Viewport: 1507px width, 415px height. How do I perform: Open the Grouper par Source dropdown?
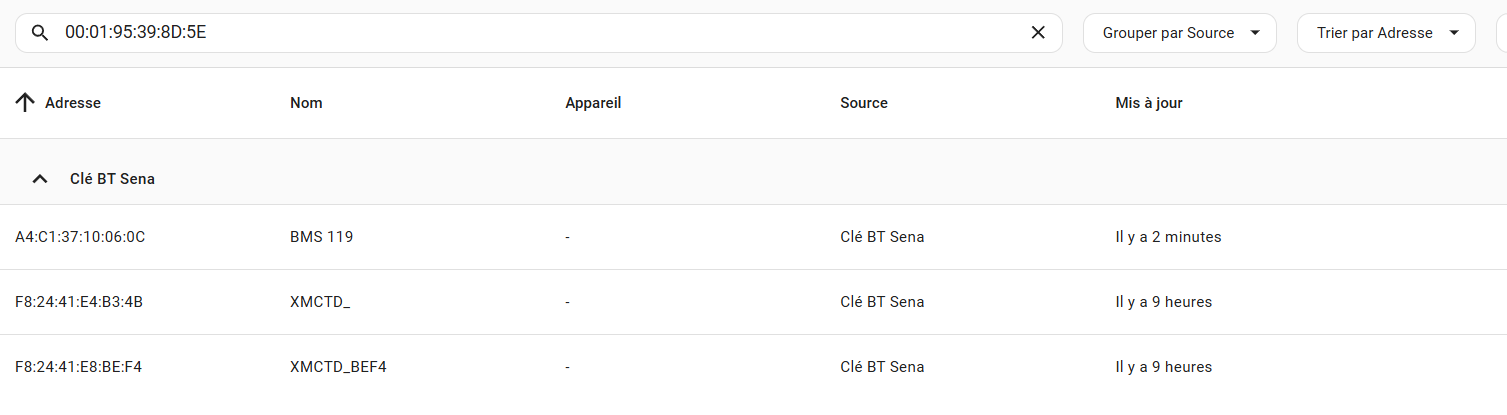[x=1180, y=33]
